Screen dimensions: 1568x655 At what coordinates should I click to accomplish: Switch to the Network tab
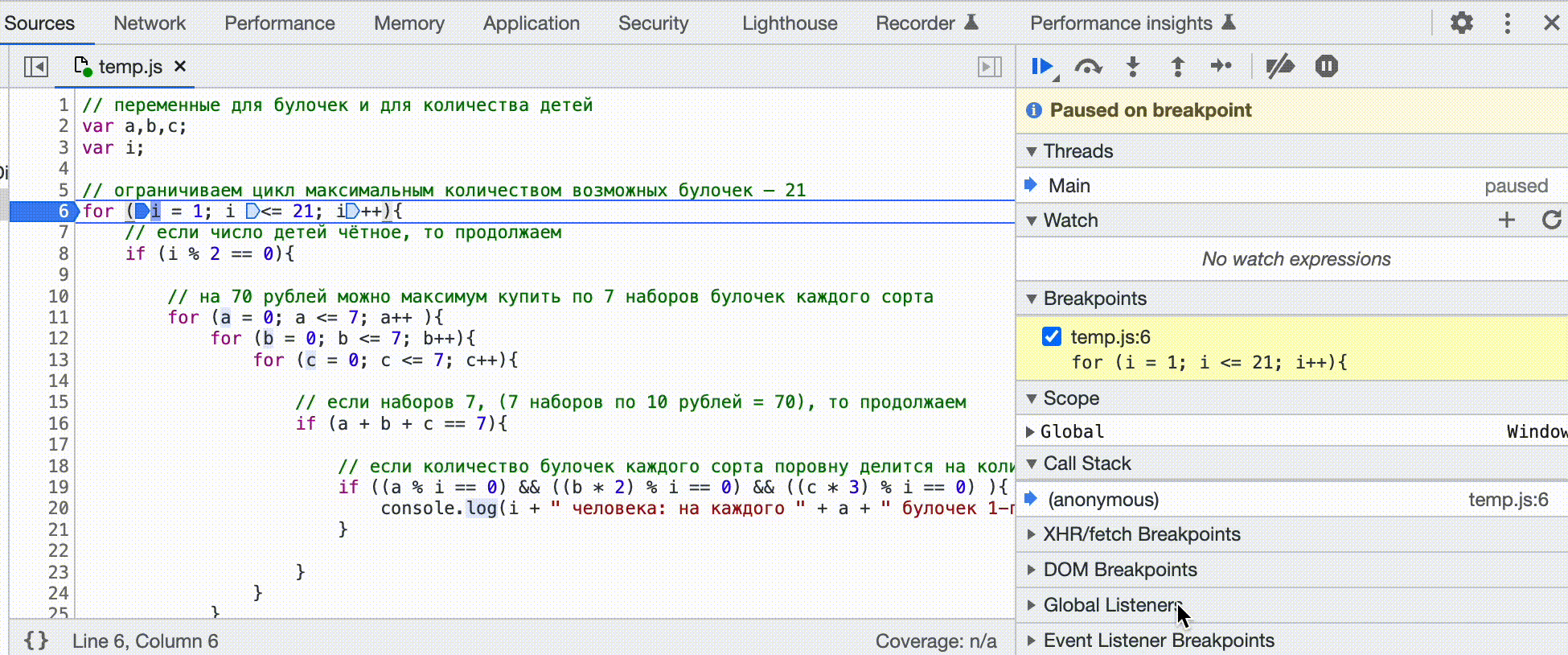click(150, 23)
